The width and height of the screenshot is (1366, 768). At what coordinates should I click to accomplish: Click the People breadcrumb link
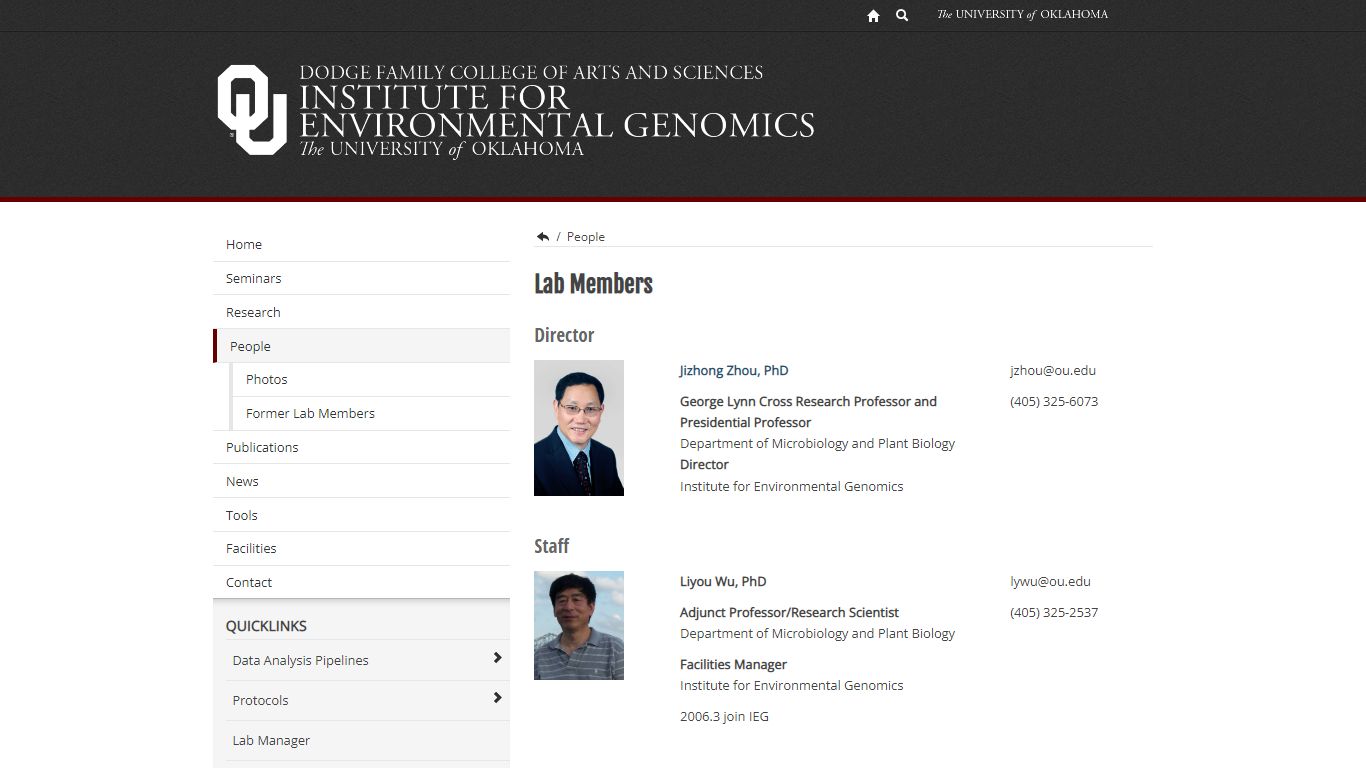(x=586, y=237)
